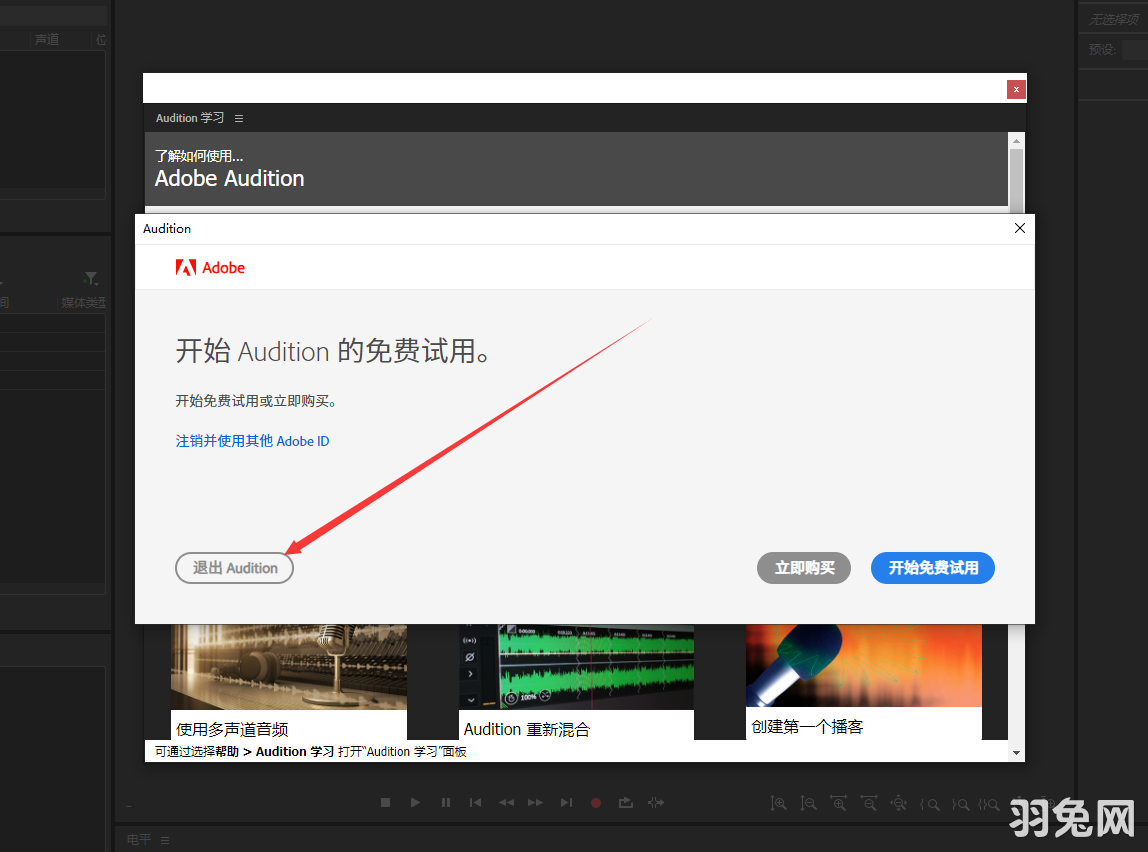This screenshot has width=1148, height=852.
Task: Open the 使用多声道音频 tutorial thumbnail
Action: 288,665
